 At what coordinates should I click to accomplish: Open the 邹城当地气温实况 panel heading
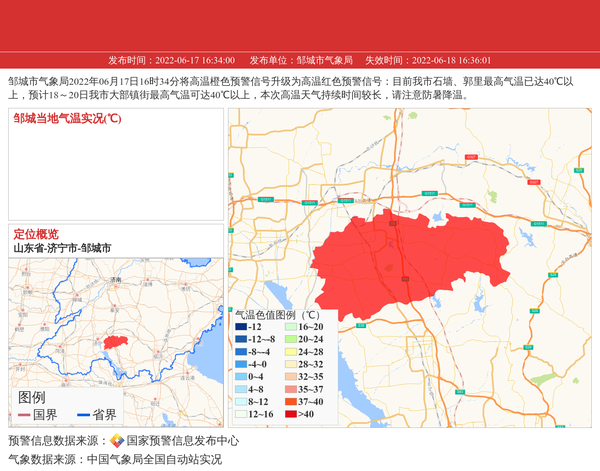click(x=67, y=118)
